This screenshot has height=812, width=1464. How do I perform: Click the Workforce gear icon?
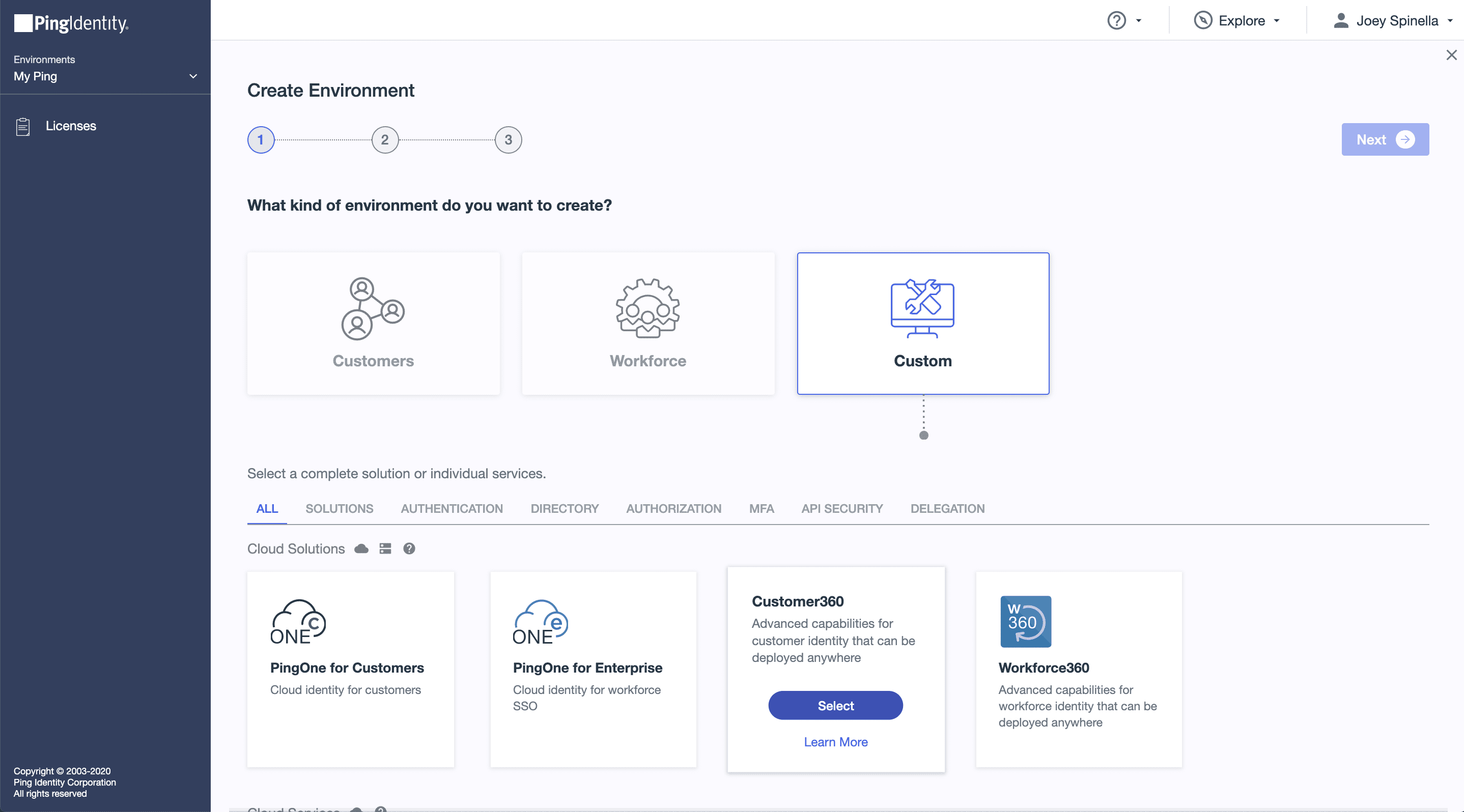(648, 309)
